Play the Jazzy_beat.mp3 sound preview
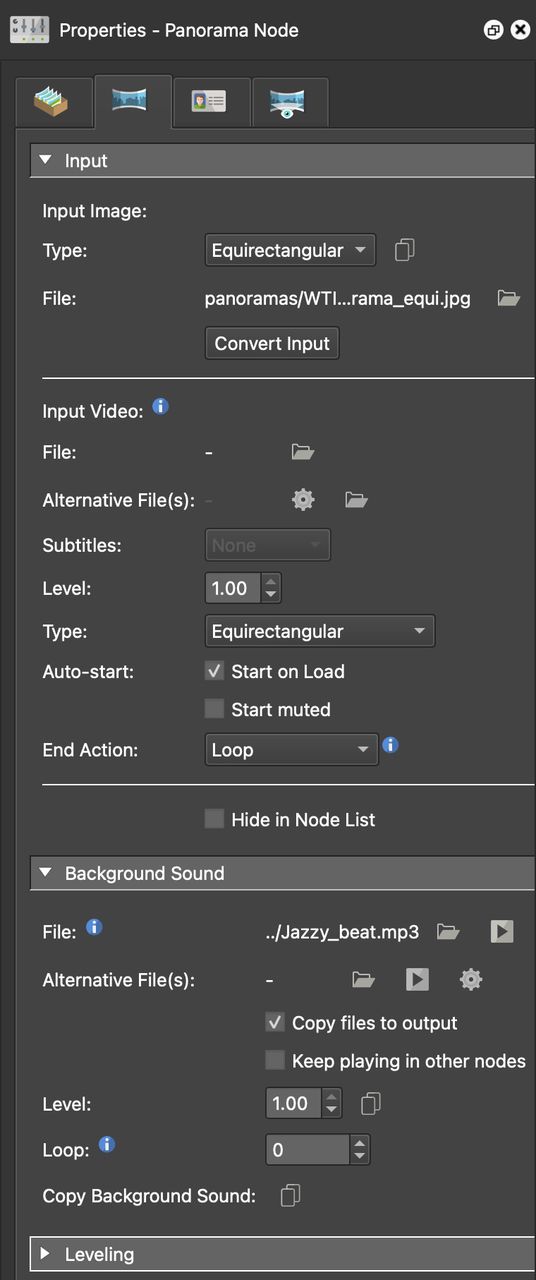The height and width of the screenshot is (1280, 536). [x=502, y=932]
